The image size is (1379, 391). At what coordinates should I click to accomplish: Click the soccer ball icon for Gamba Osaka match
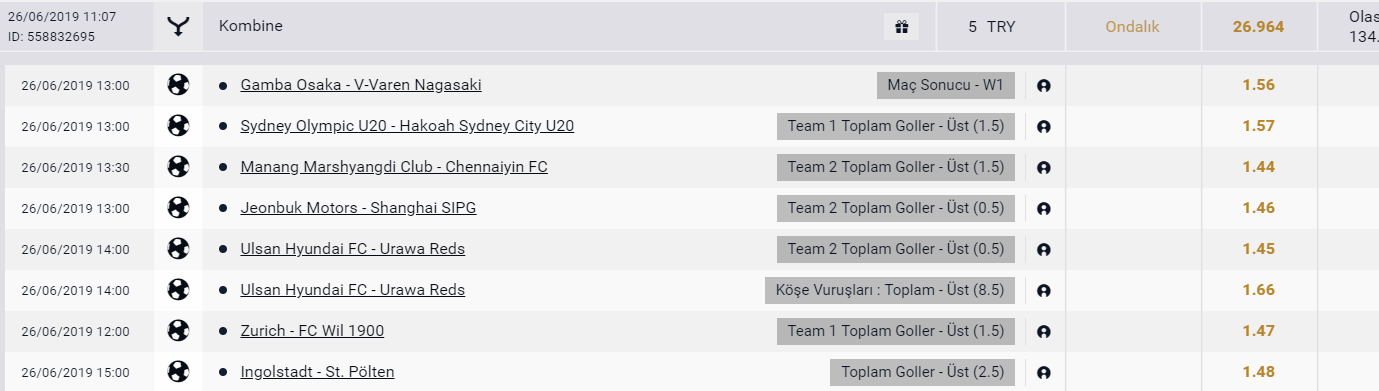(x=178, y=85)
